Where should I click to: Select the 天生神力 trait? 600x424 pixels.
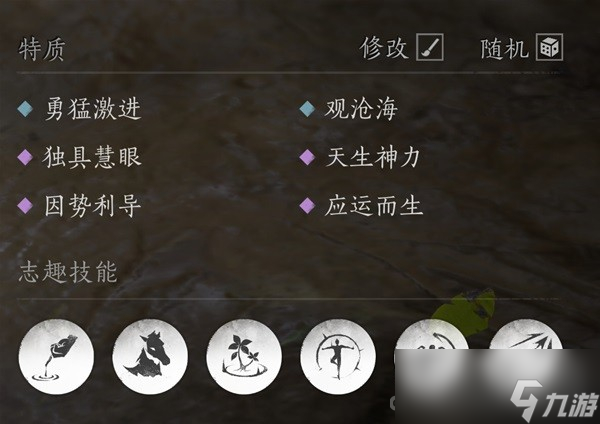(373, 157)
